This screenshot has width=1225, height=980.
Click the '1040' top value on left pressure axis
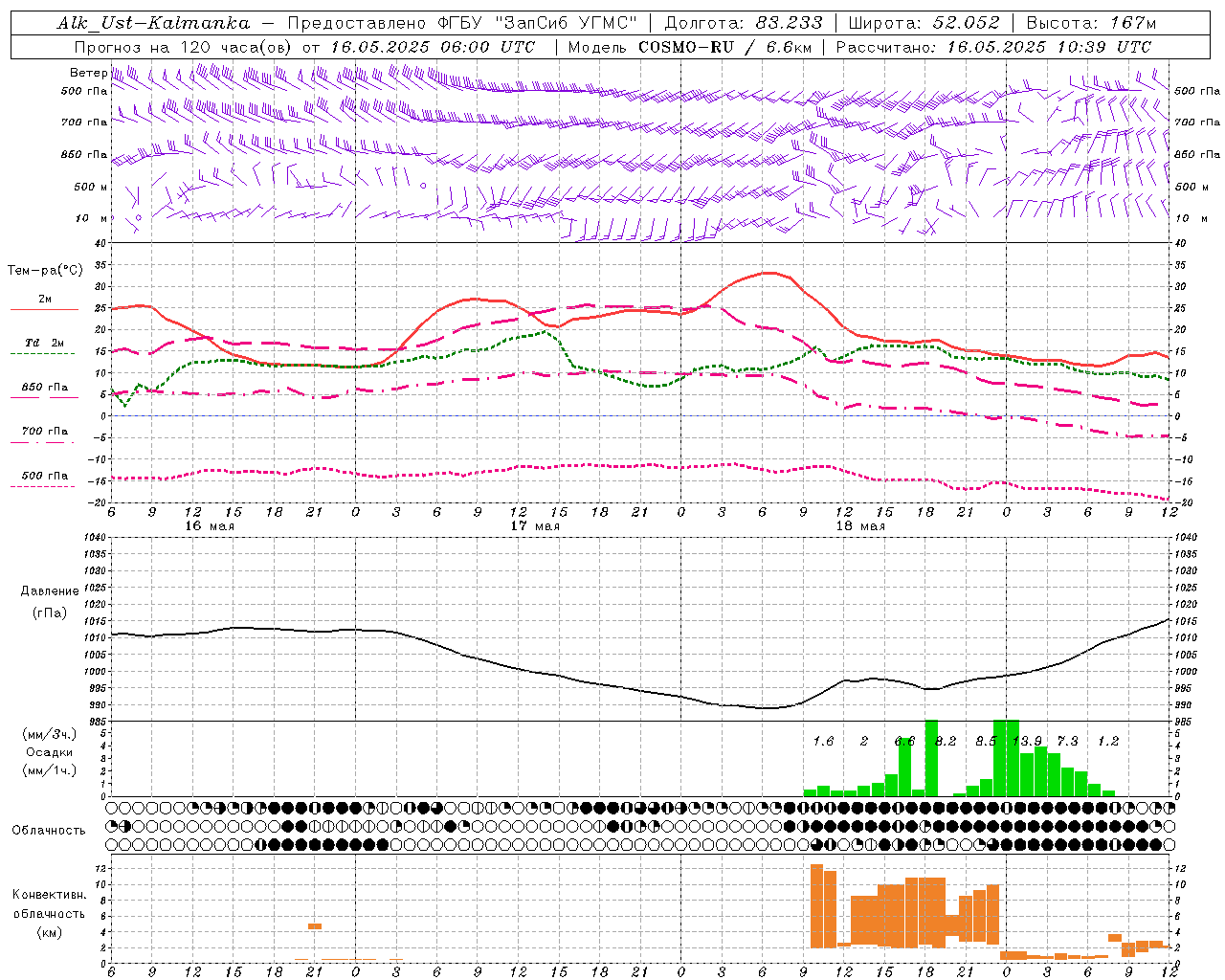point(96,538)
